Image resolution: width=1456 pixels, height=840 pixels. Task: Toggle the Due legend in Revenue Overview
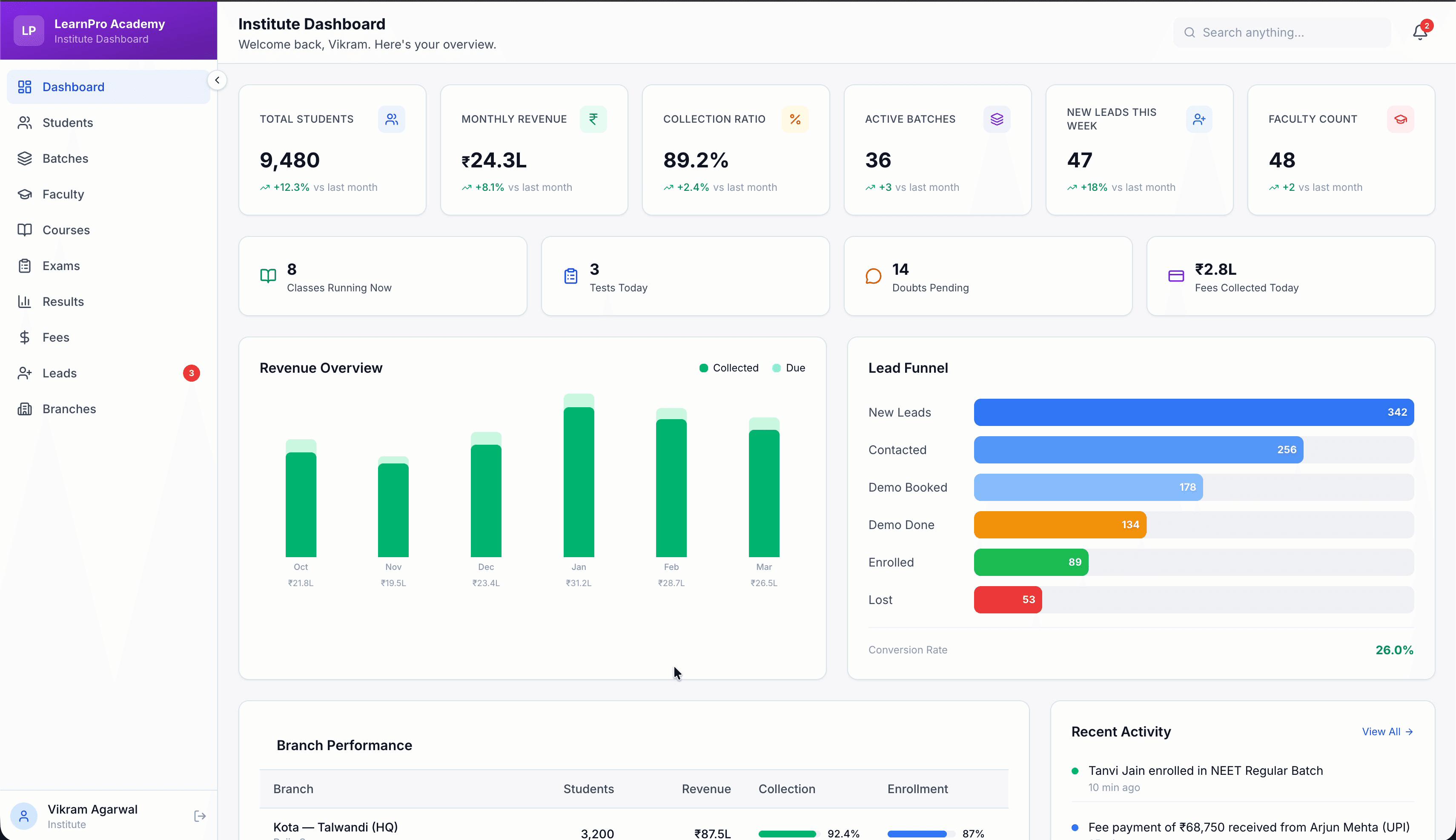(x=788, y=368)
